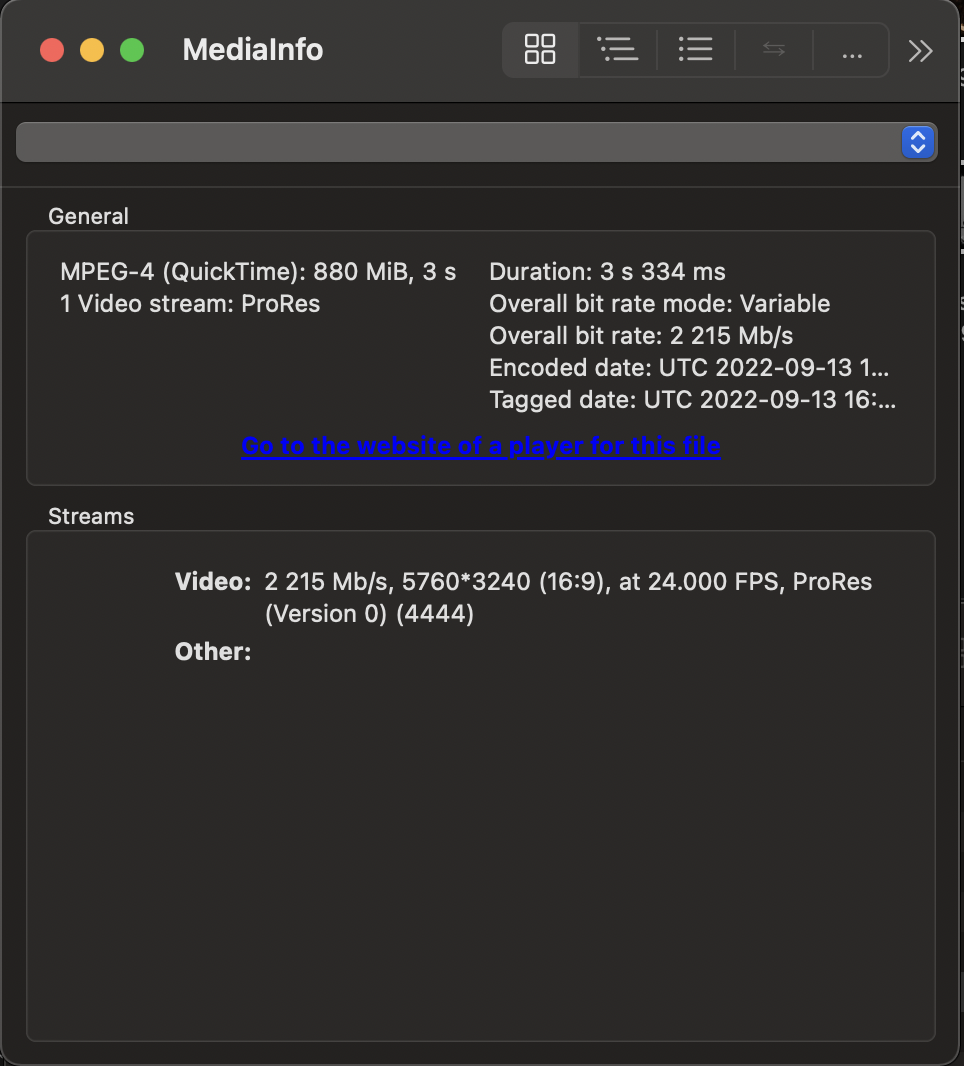
Task: Click the empty file selection combo box
Action: pyautogui.click(x=477, y=142)
